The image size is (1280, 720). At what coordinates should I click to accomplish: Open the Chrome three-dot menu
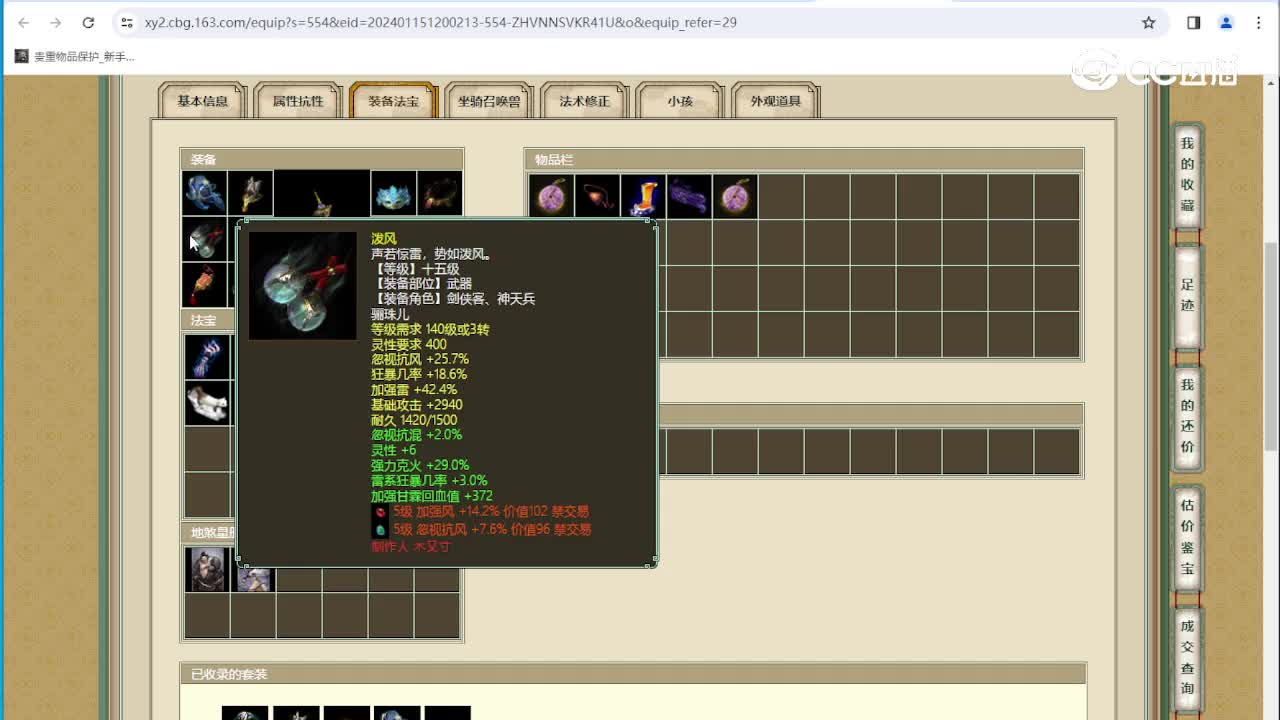coord(1258,22)
